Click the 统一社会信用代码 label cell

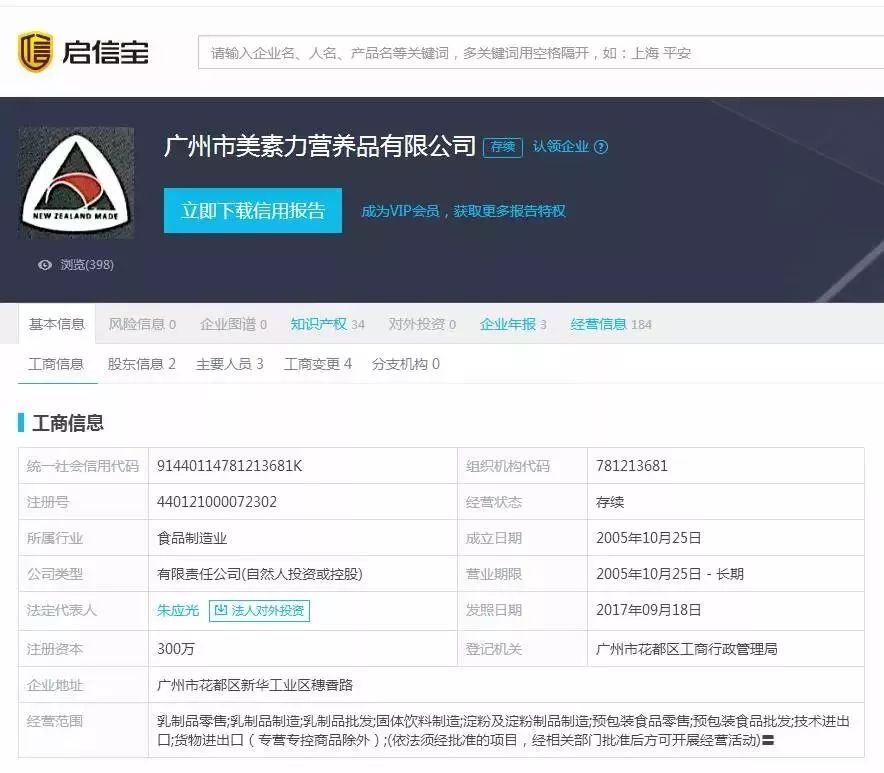(83, 466)
